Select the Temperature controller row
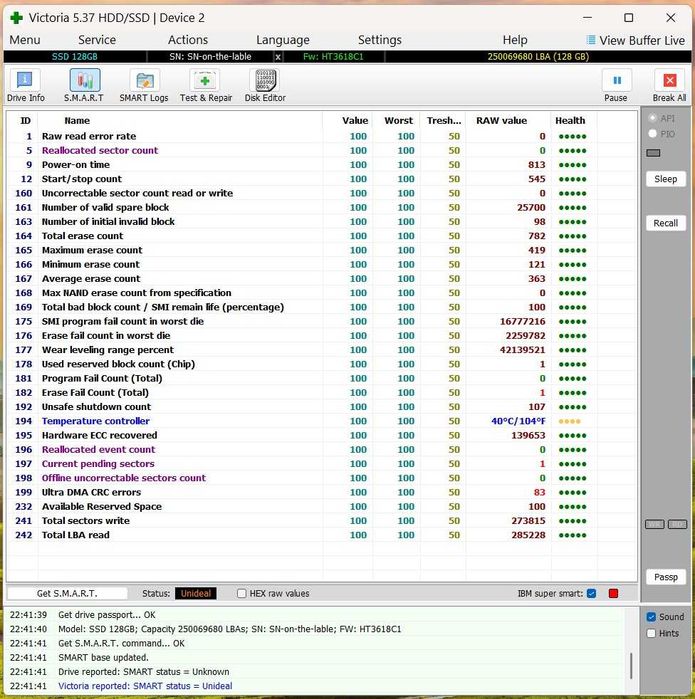Image resolution: width=695 pixels, height=699 pixels. 321,421
